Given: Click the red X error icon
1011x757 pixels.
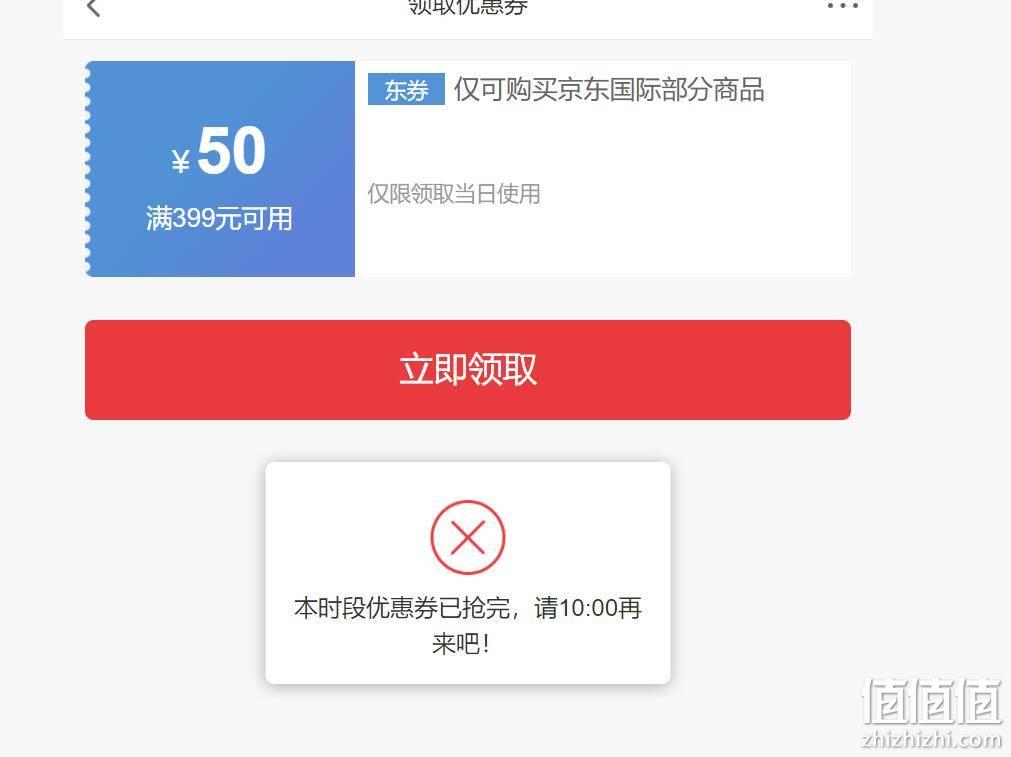Looking at the screenshot, I should pyautogui.click(x=467, y=537).
